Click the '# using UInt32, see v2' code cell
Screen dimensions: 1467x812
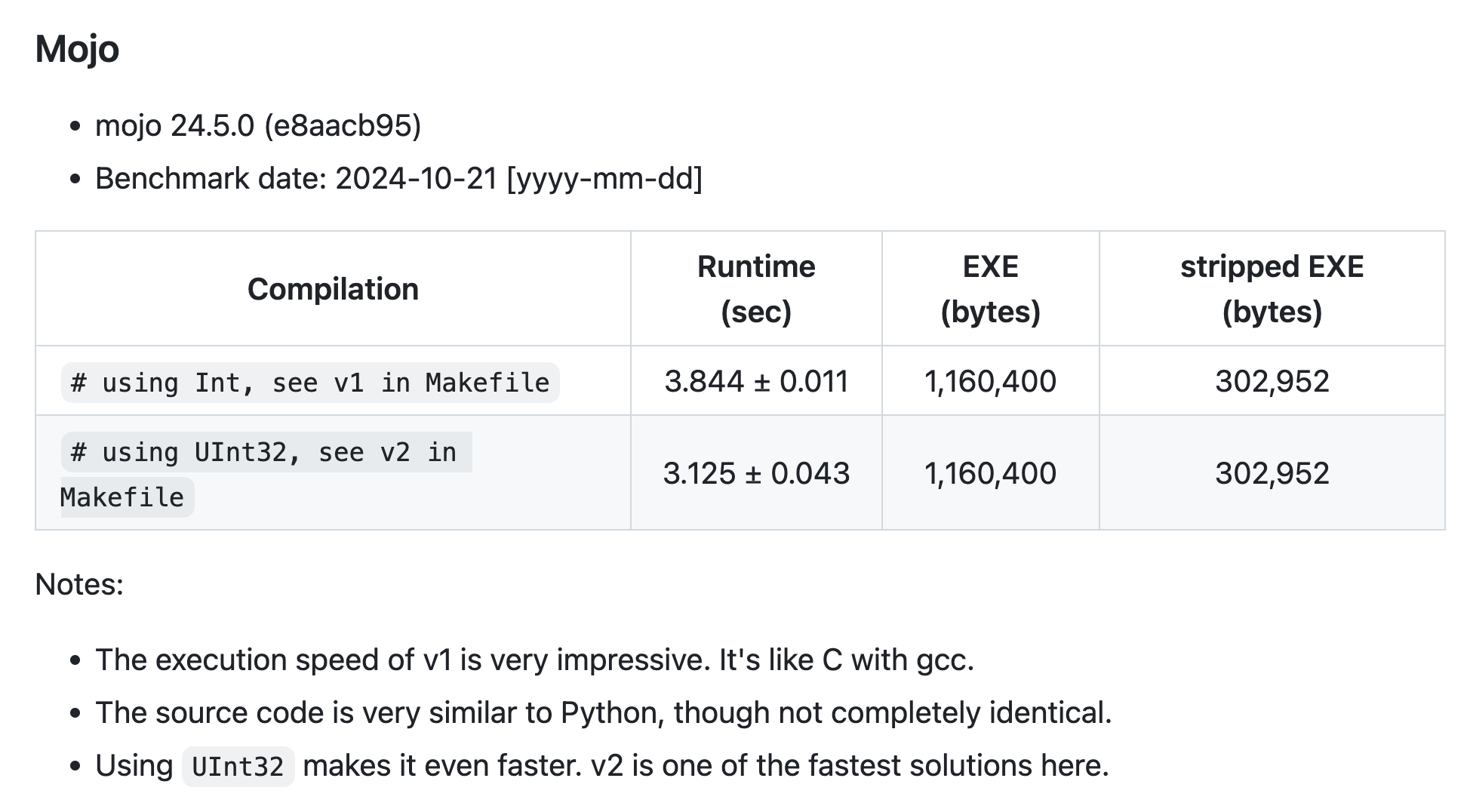coord(266,475)
